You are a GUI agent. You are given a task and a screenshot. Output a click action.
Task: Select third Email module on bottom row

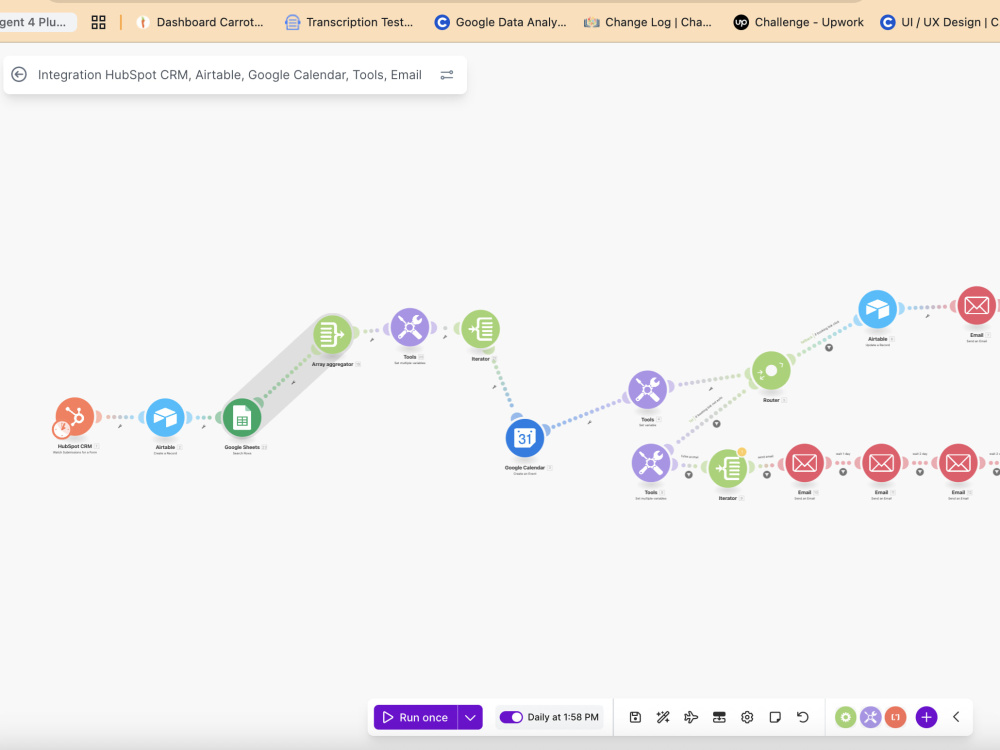click(x=958, y=463)
